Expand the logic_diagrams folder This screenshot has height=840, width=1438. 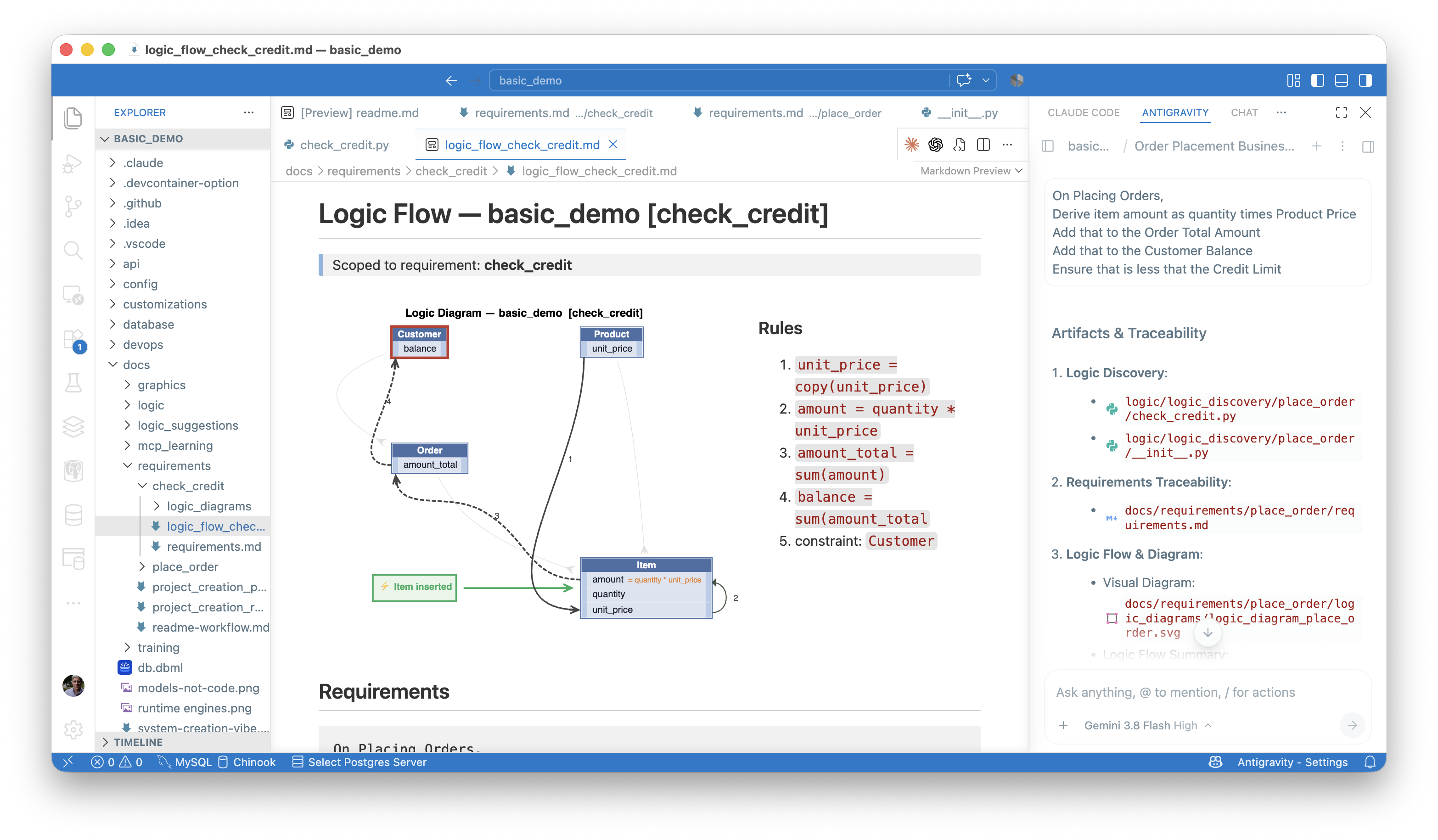(x=183, y=506)
